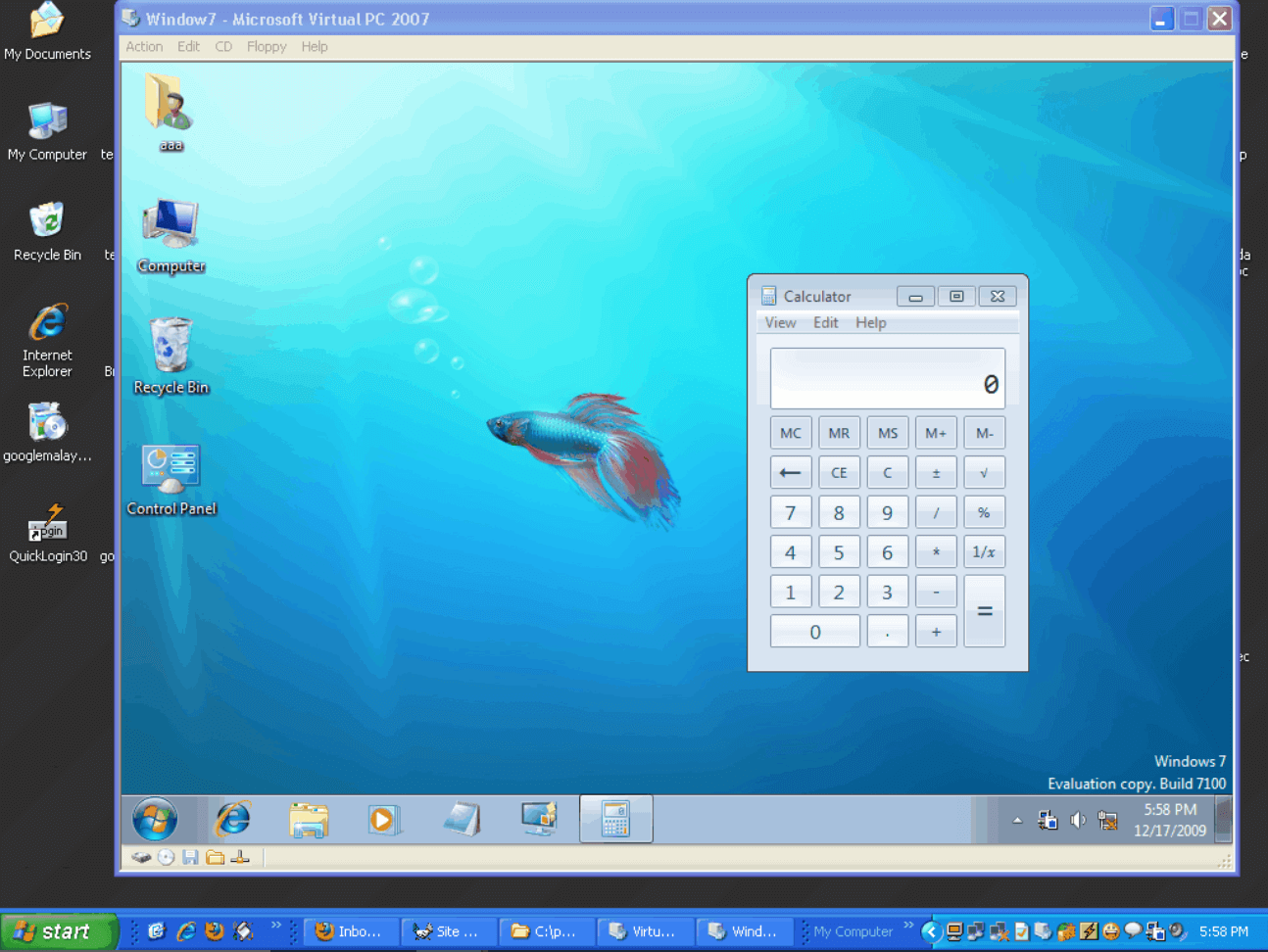1268x952 pixels.
Task: Click the MS memory store key
Action: [888, 432]
